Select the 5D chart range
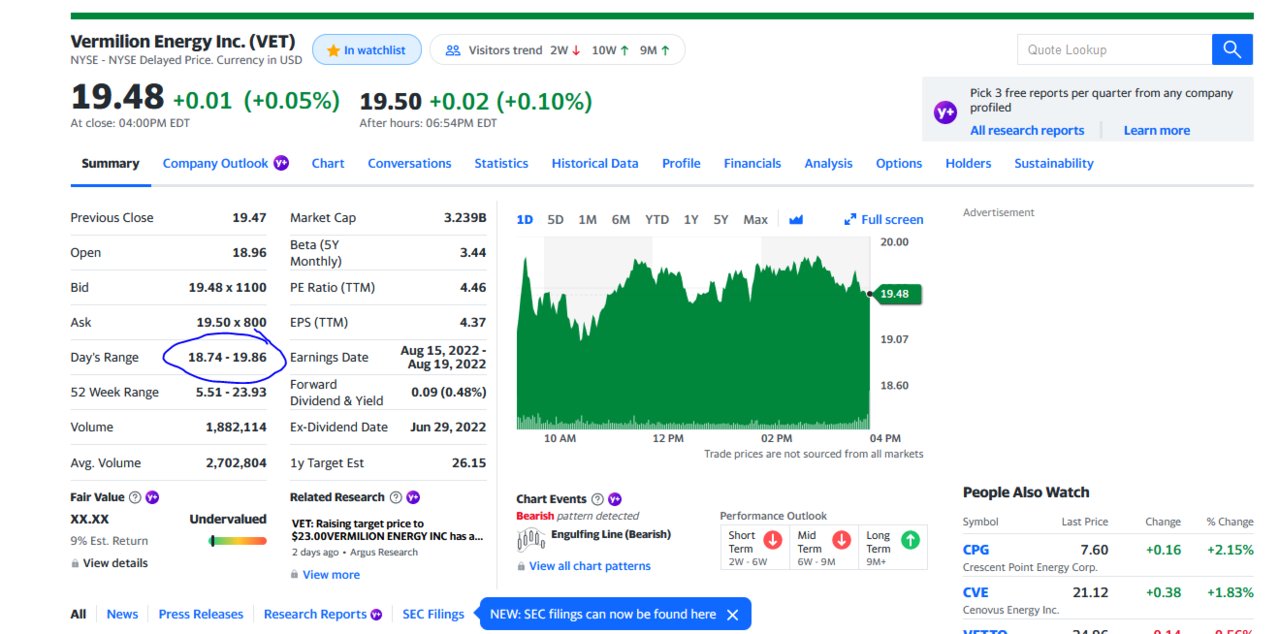This screenshot has height=634, width=1280. (555, 219)
